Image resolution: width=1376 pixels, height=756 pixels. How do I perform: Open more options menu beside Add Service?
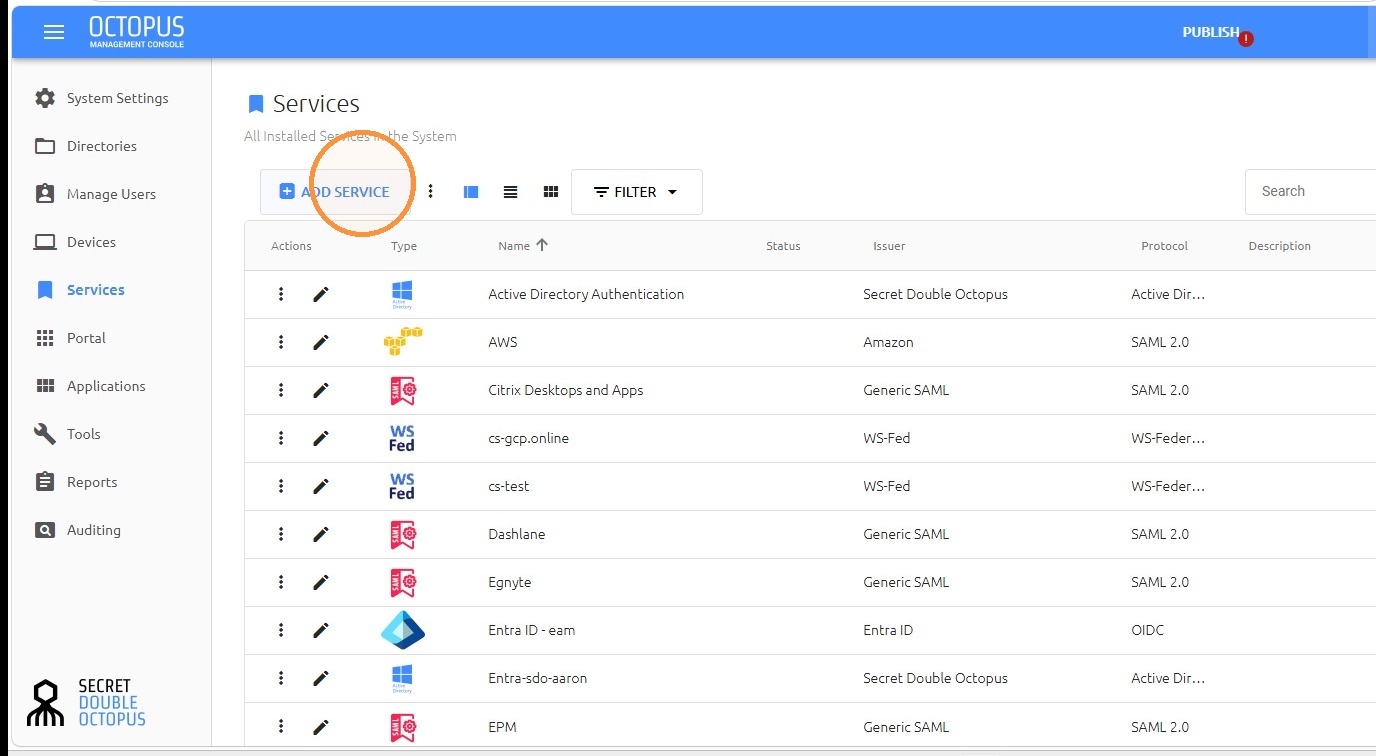431,191
